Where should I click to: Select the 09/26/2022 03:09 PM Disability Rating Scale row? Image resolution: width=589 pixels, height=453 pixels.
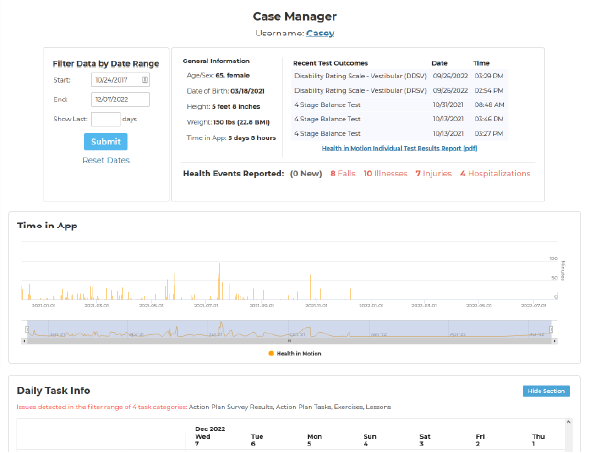point(399,76)
